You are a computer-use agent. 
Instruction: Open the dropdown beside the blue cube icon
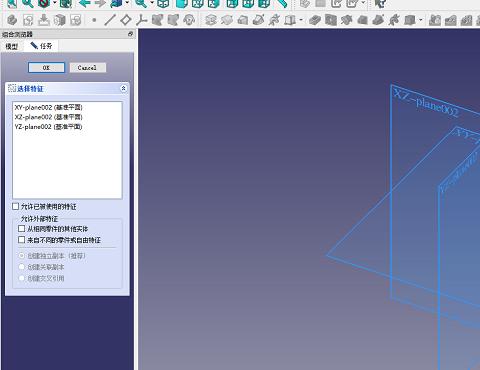pos(127,3)
